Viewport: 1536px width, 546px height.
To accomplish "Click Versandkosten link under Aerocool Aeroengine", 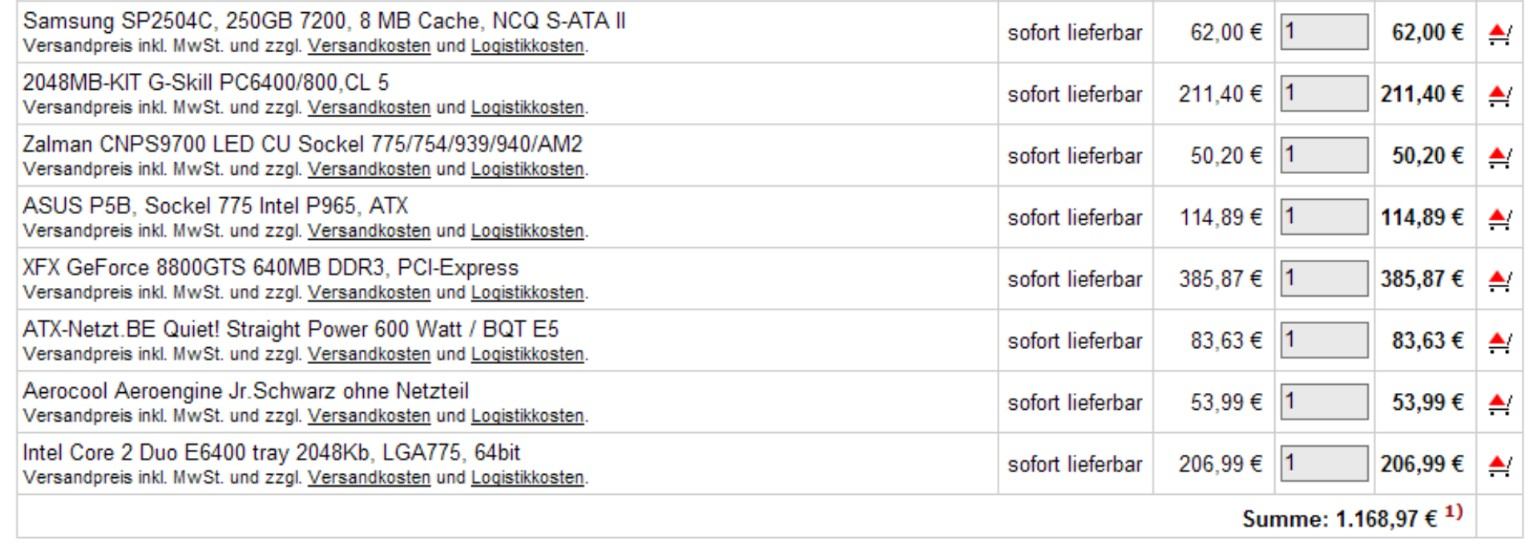I will click(369, 416).
